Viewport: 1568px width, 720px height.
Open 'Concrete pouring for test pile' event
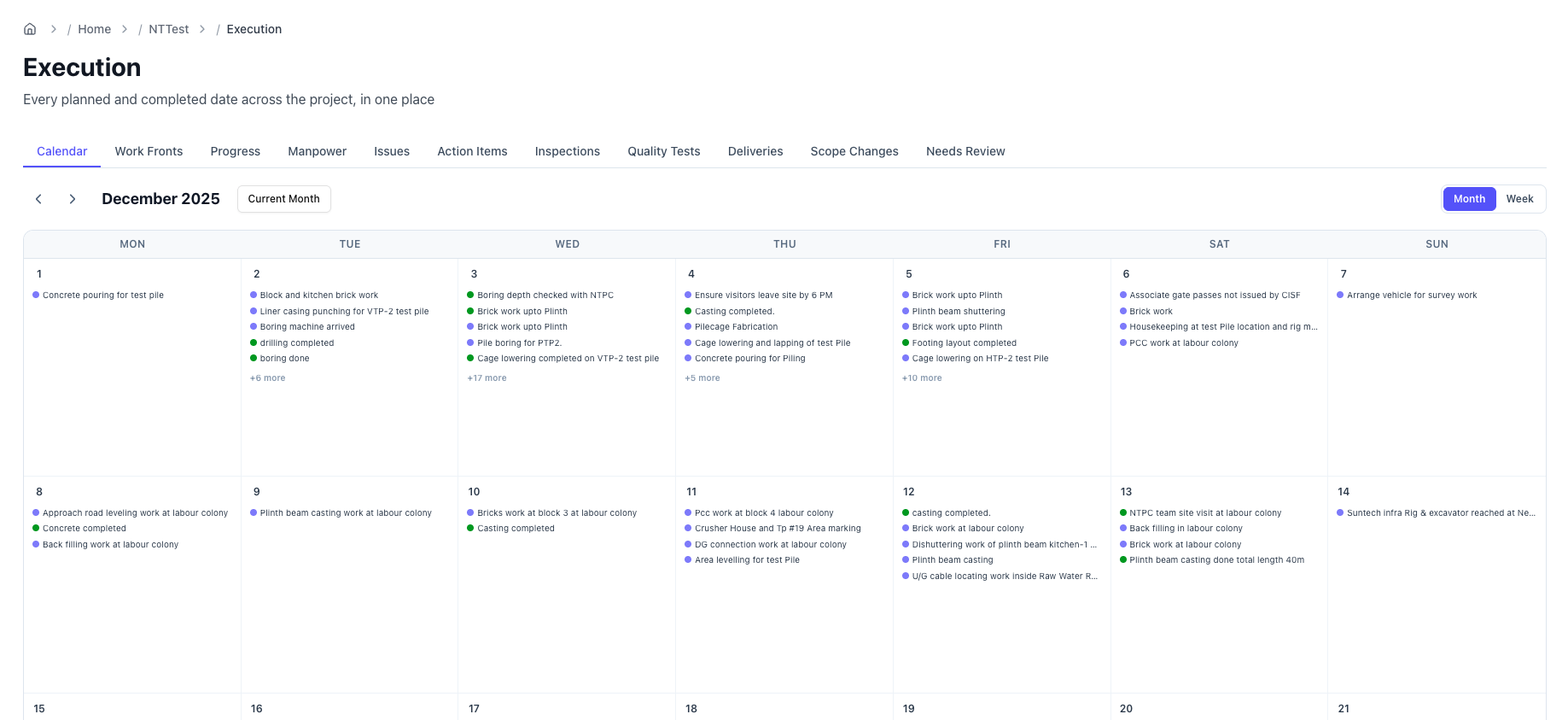pos(98,296)
